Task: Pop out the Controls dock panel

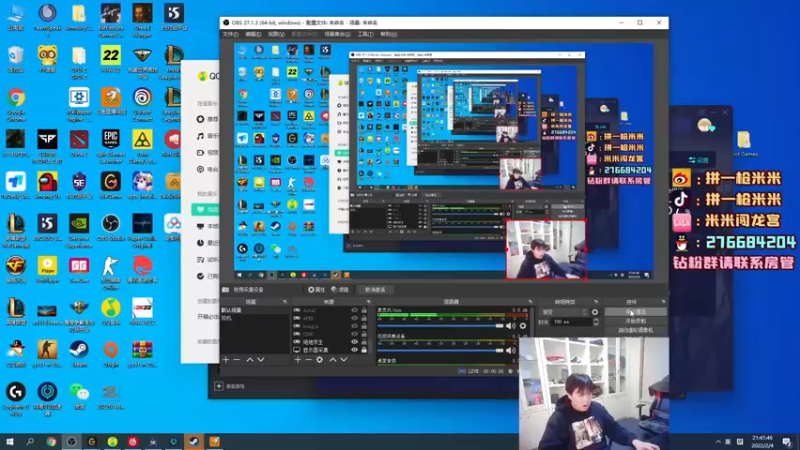Action: tap(663, 302)
